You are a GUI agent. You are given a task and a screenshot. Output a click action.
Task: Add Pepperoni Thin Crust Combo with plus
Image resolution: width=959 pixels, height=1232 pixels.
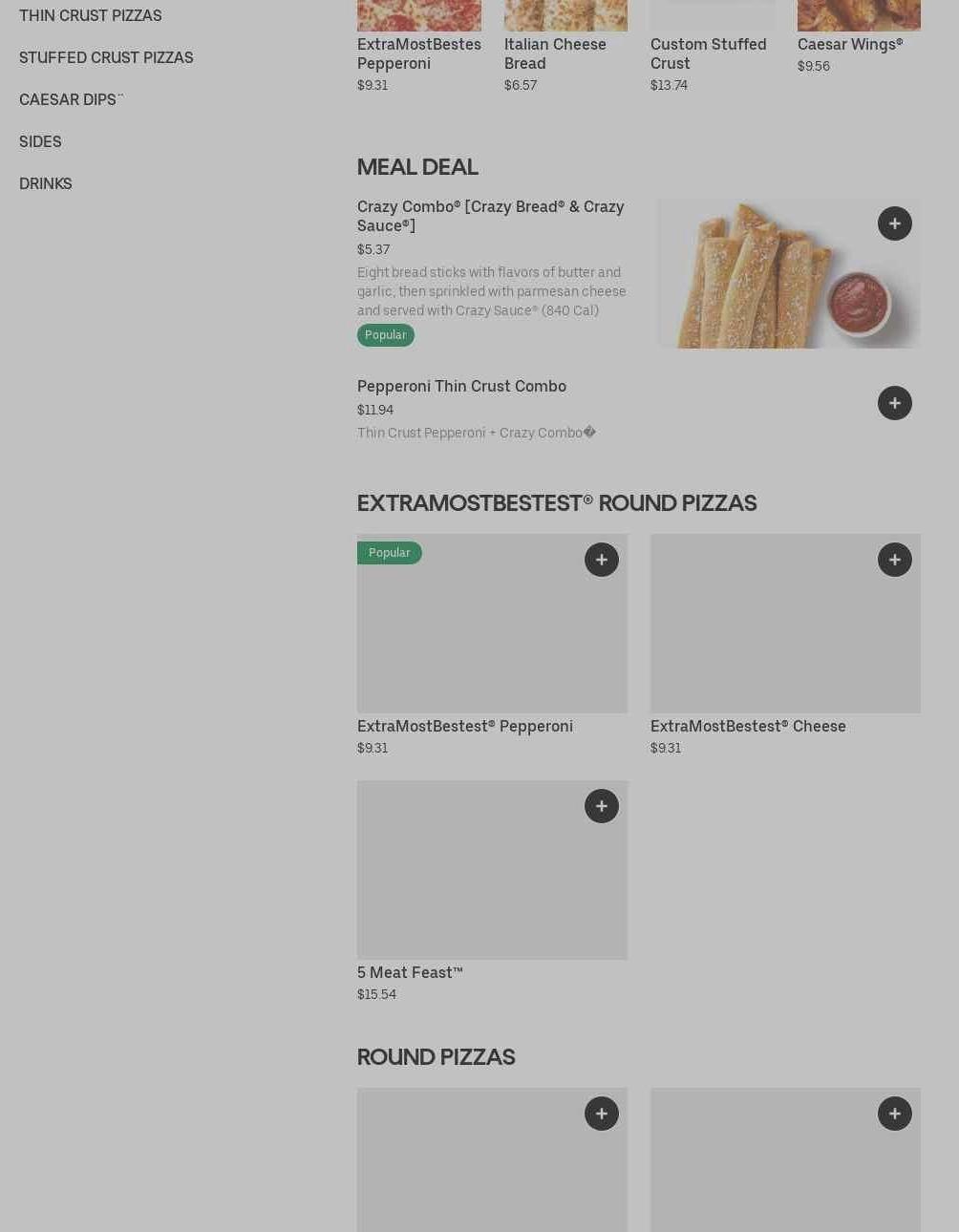[894, 403]
